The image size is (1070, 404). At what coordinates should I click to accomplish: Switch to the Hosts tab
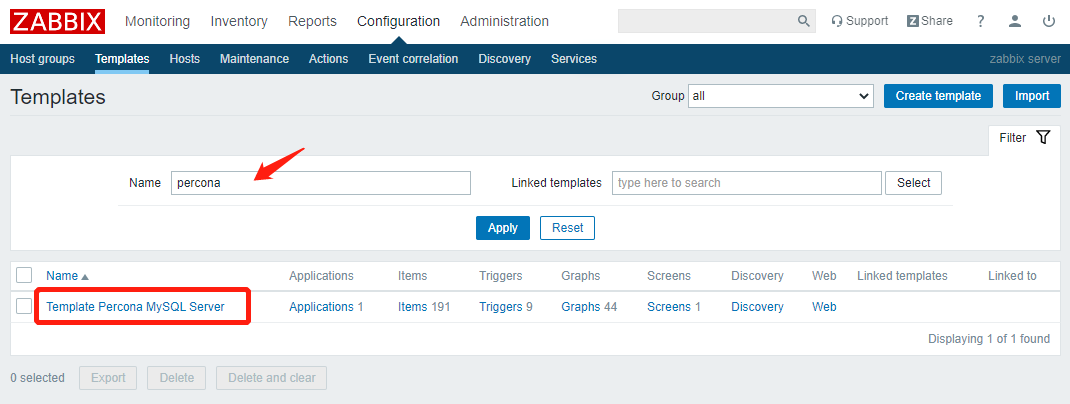tap(184, 59)
